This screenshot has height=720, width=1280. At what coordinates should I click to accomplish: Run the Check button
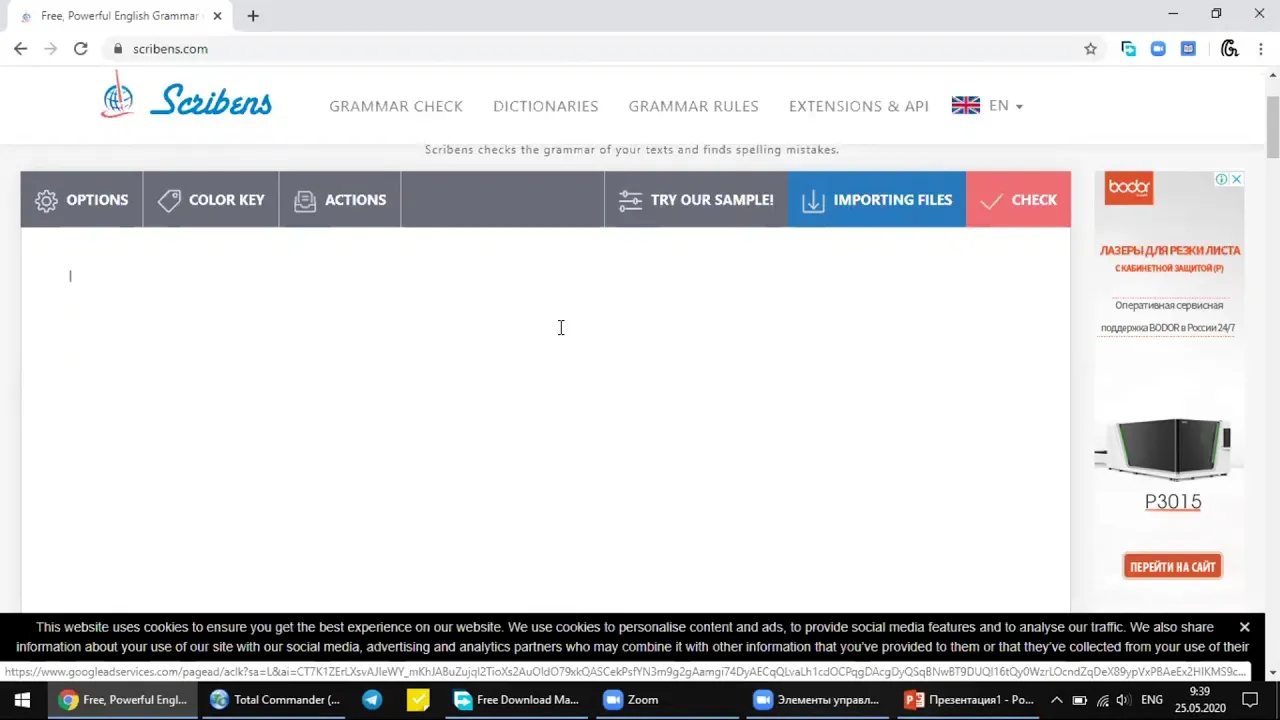click(1018, 199)
